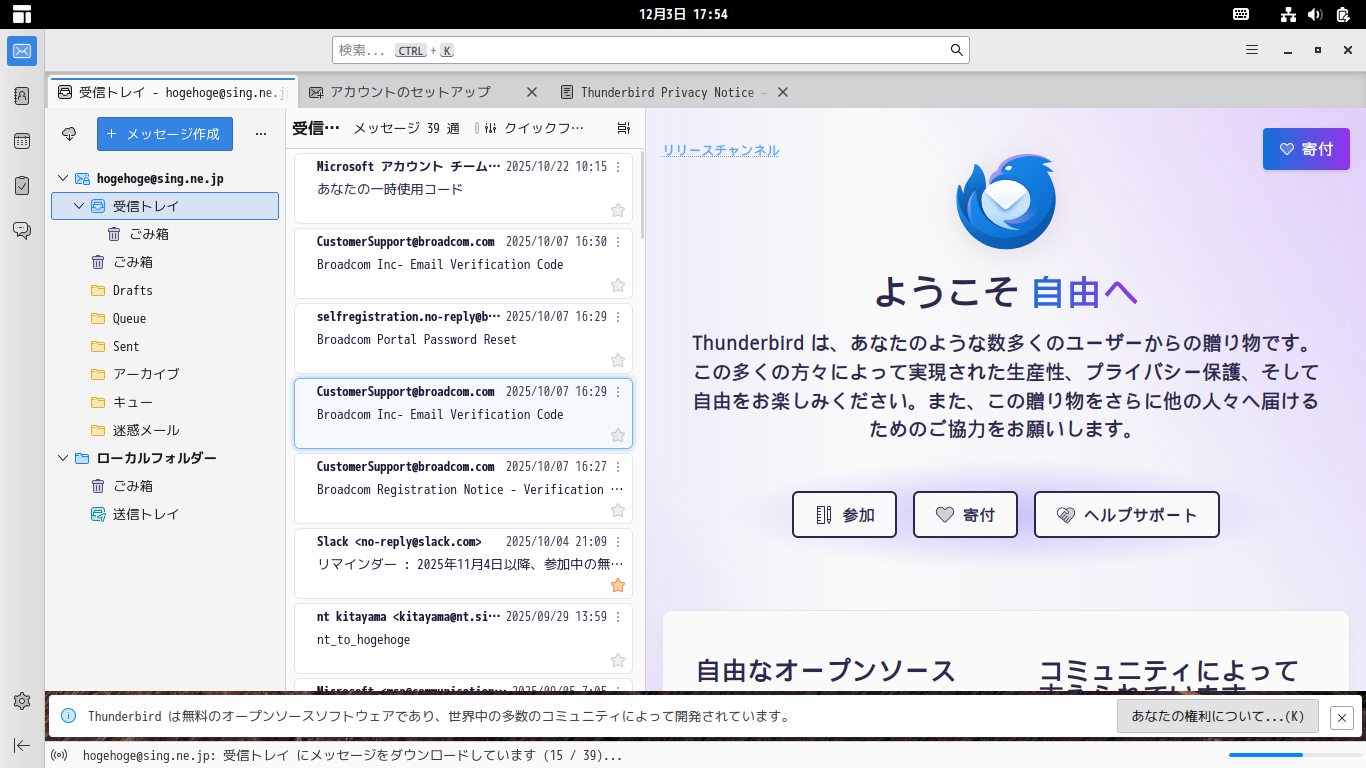Star the nt_to_hogehoge message
This screenshot has height=768, width=1366.
[618, 660]
